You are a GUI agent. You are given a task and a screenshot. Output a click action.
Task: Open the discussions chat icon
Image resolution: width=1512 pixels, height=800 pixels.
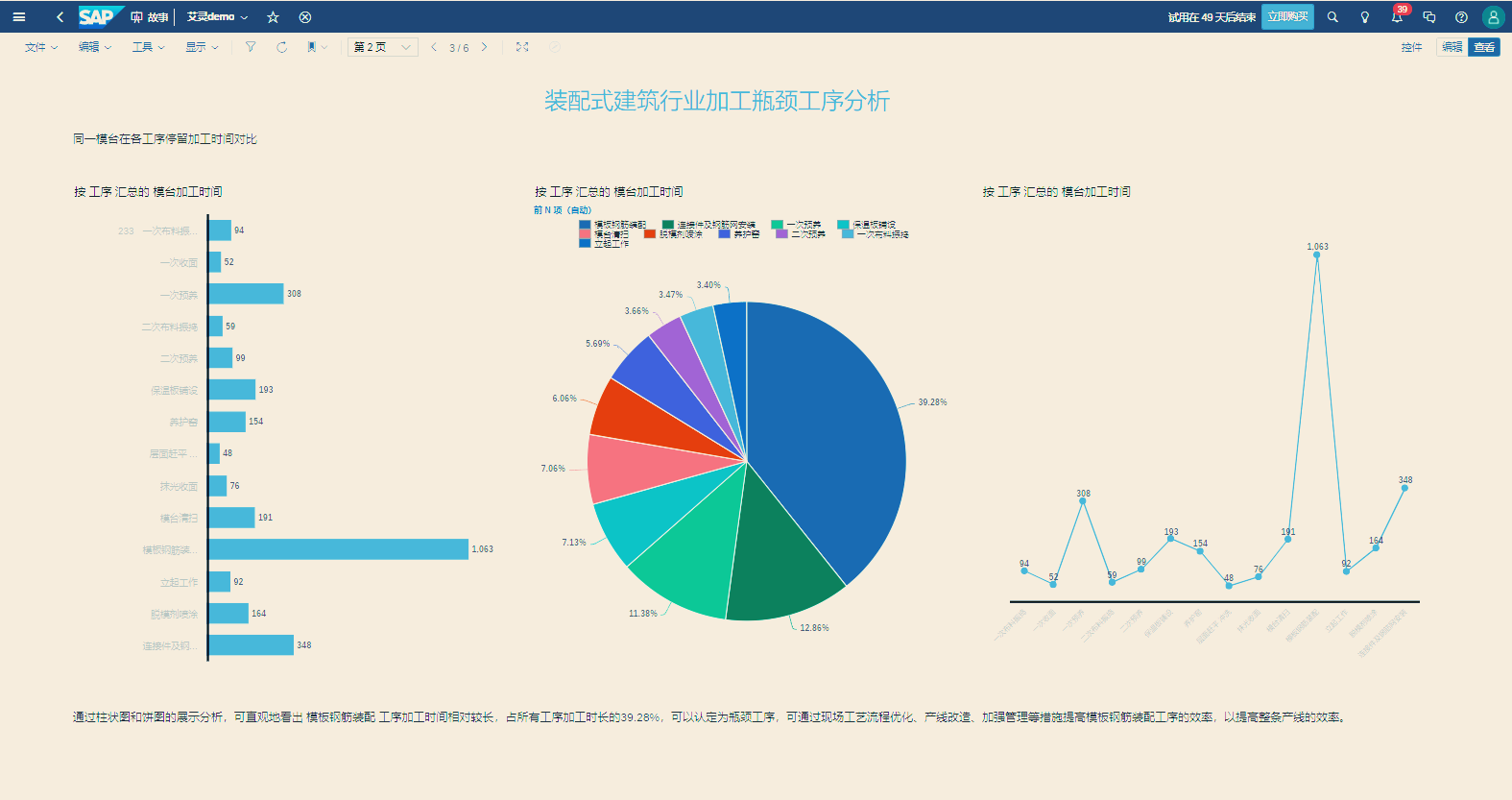pyautogui.click(x=1429, y=17)
